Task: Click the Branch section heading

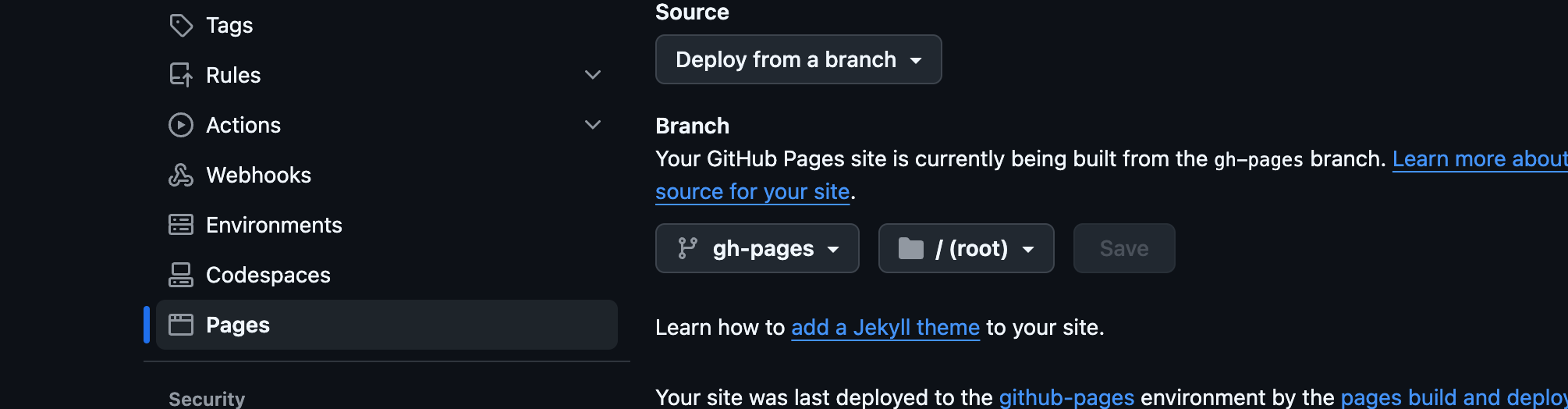Action: [x=693, y=126]
